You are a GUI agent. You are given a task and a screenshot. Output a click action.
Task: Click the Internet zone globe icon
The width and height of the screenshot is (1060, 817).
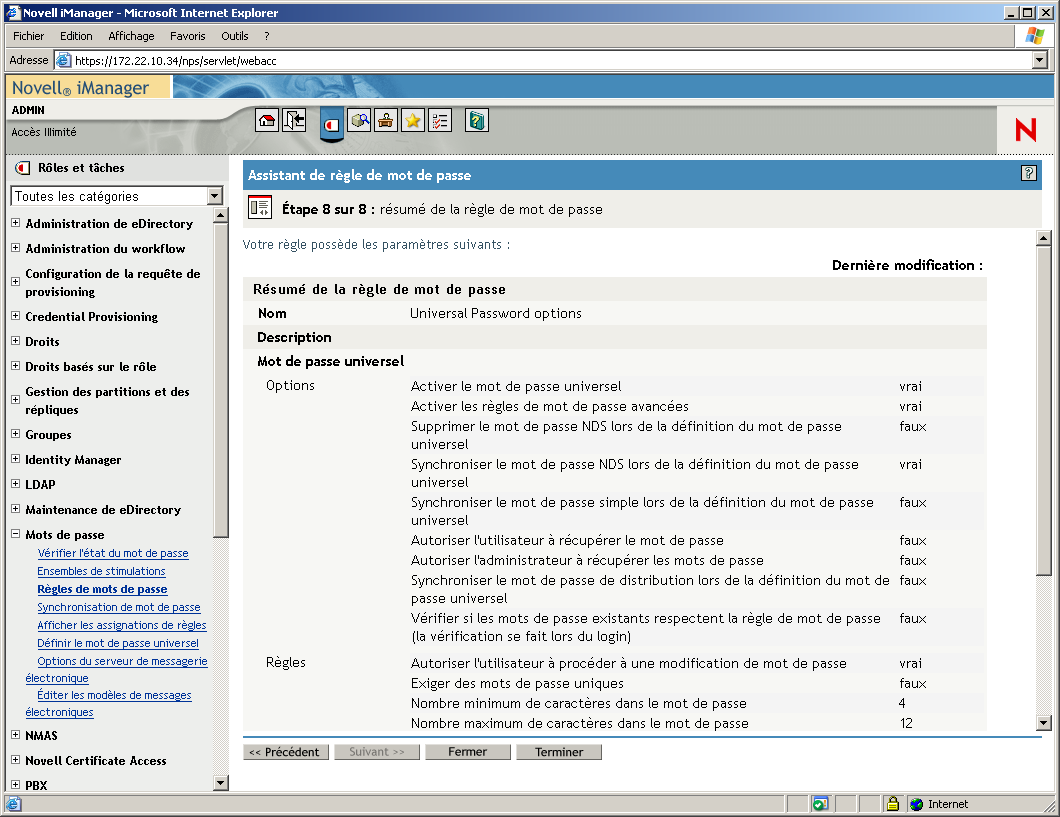coord(917,804)
